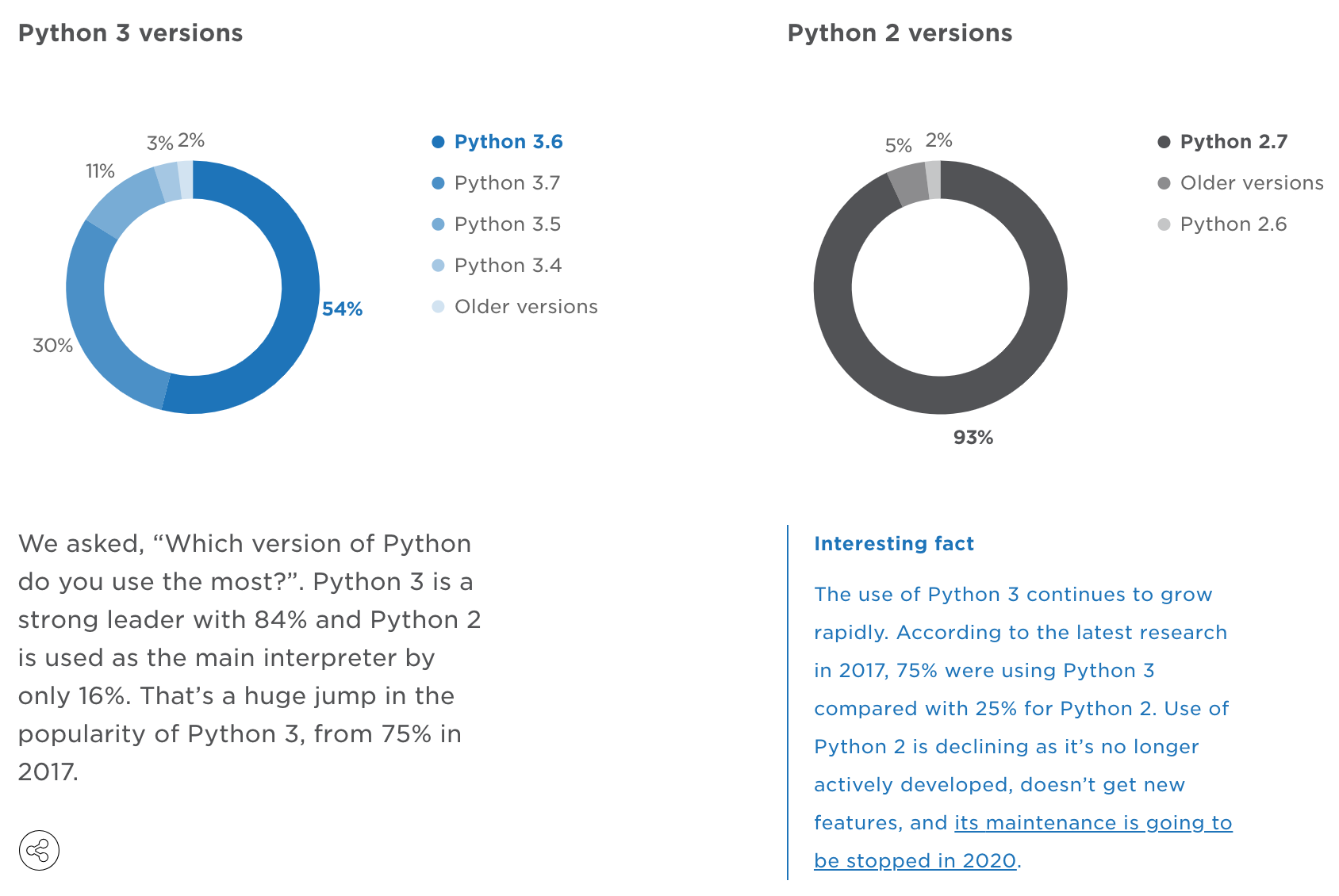Click the '30%' label beside the blue donut
This screenshot has width=1339, height=896.
(x=52, y=346)
